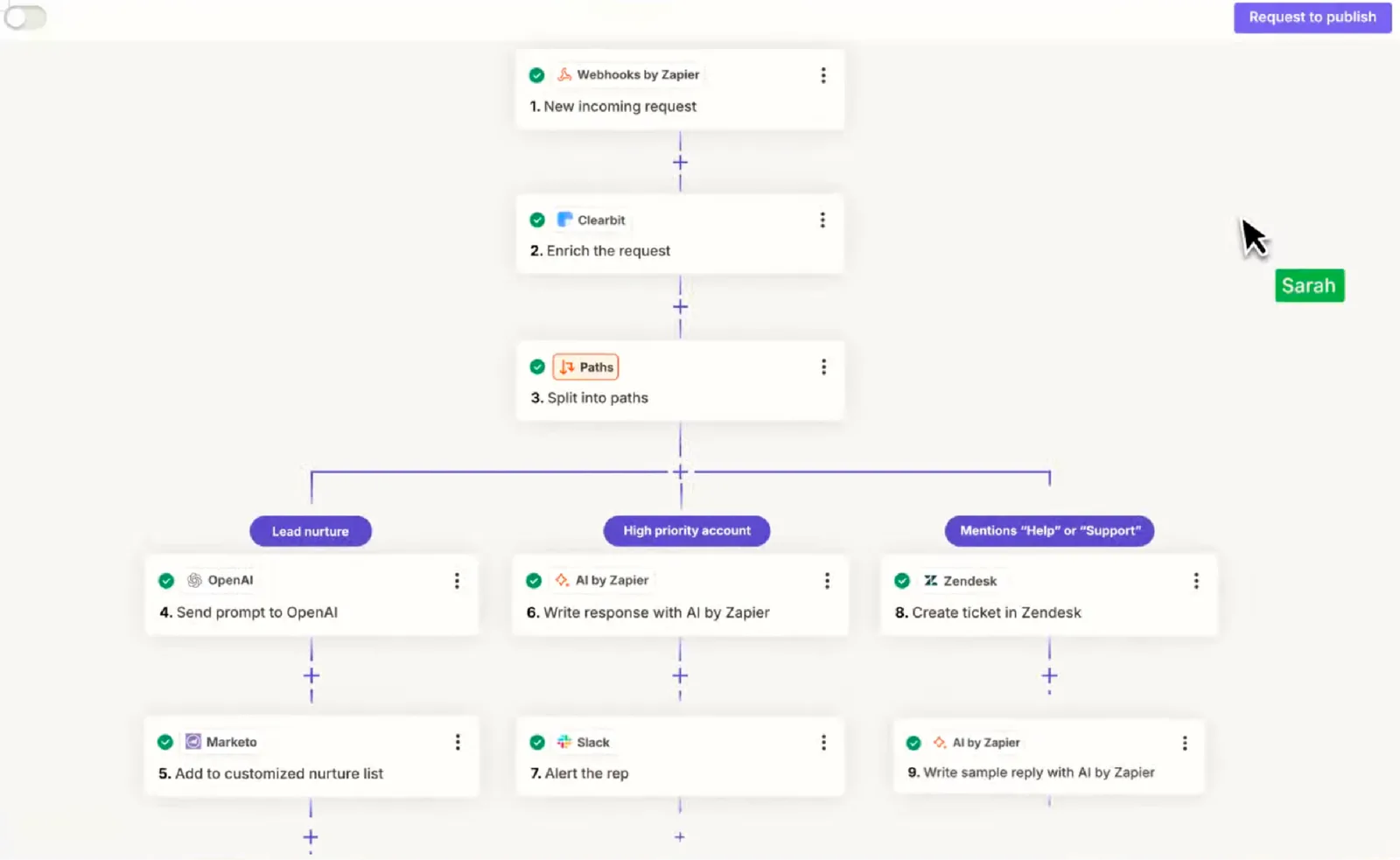Add step after Enrich the request
The width and height of the screenshot is (1400, 860).
click(680, 307)
